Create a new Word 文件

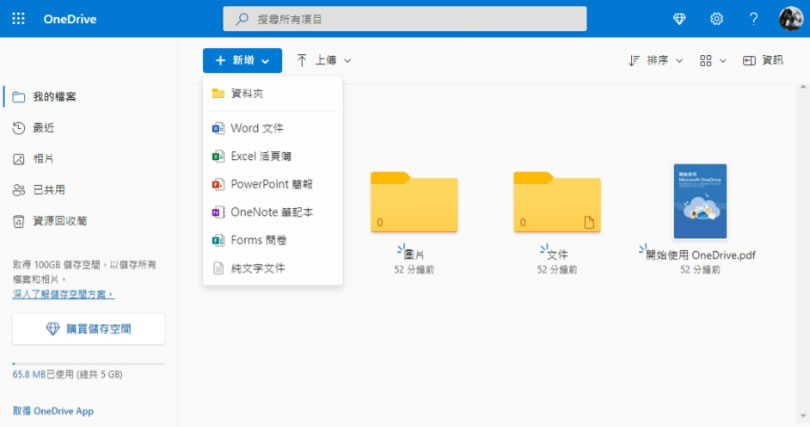(x=273, y=128)
